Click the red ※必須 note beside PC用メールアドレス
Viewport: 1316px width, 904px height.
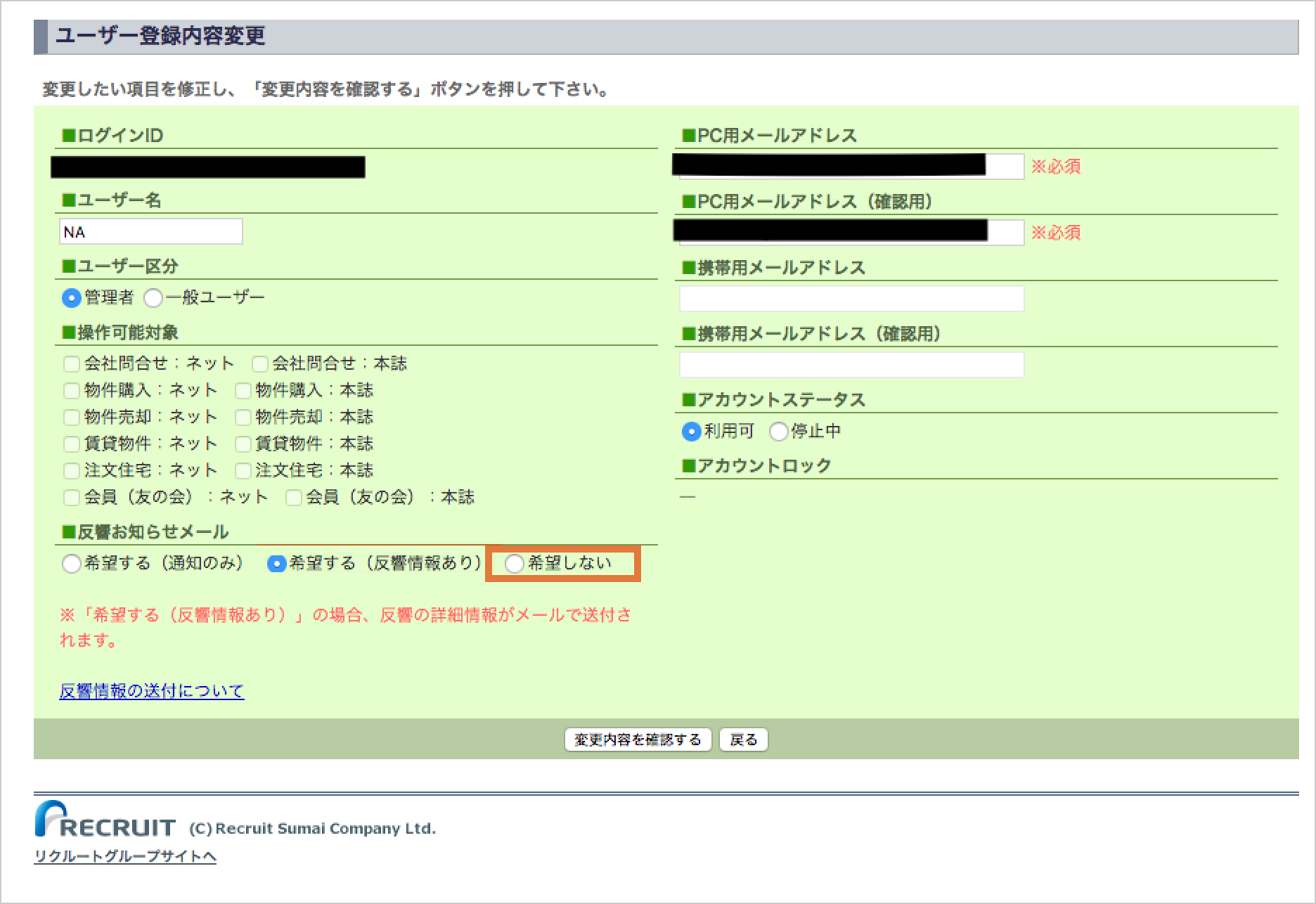pyautogui.click(x=1056, y=167)
